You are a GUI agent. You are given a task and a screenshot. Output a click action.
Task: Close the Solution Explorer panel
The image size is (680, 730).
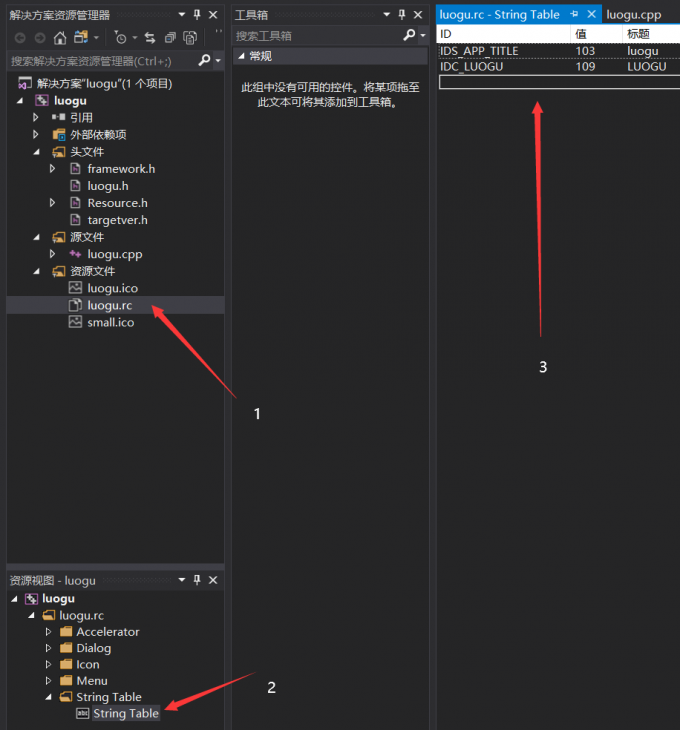point(213,15)
